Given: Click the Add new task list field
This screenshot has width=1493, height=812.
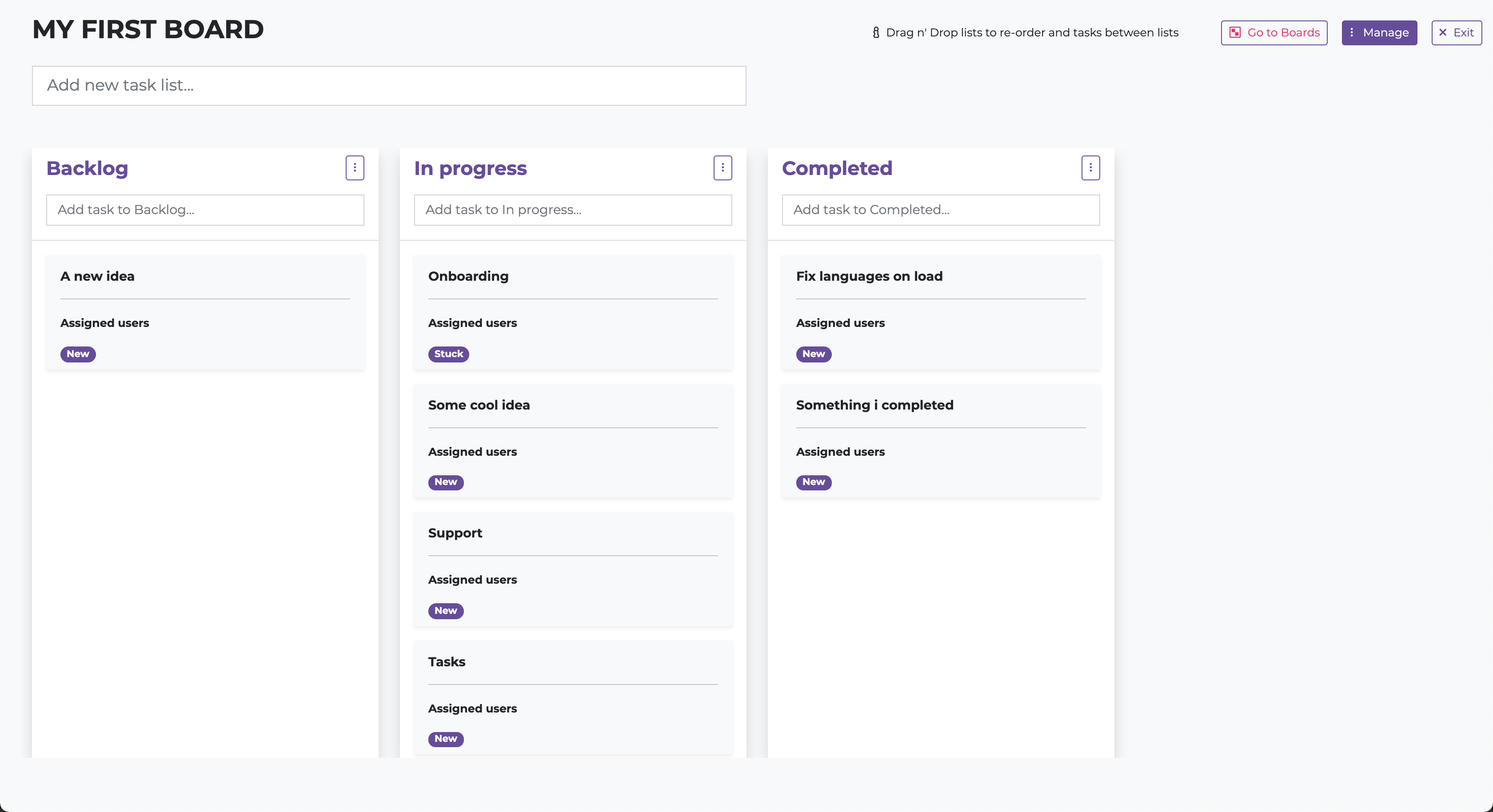Looking at the screenshot, I should [x=389, y=86].
